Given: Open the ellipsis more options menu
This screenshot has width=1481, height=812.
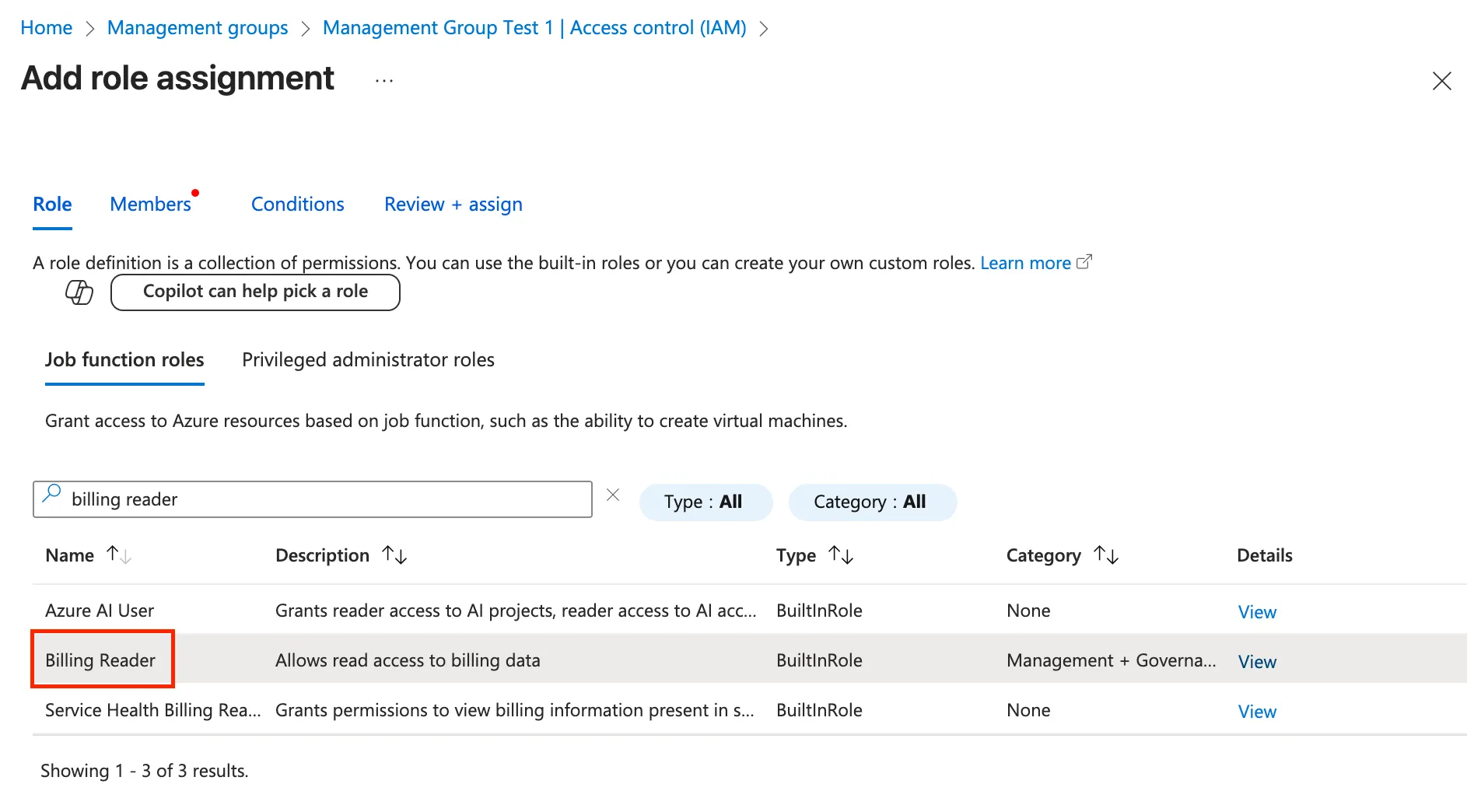Looking at the screenshot, I should [x=384, y=81].
